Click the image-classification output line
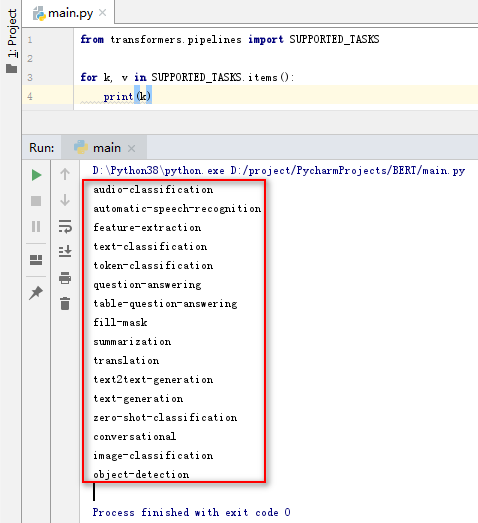Viewport: 478px width, 523px height. click(153, 456)
